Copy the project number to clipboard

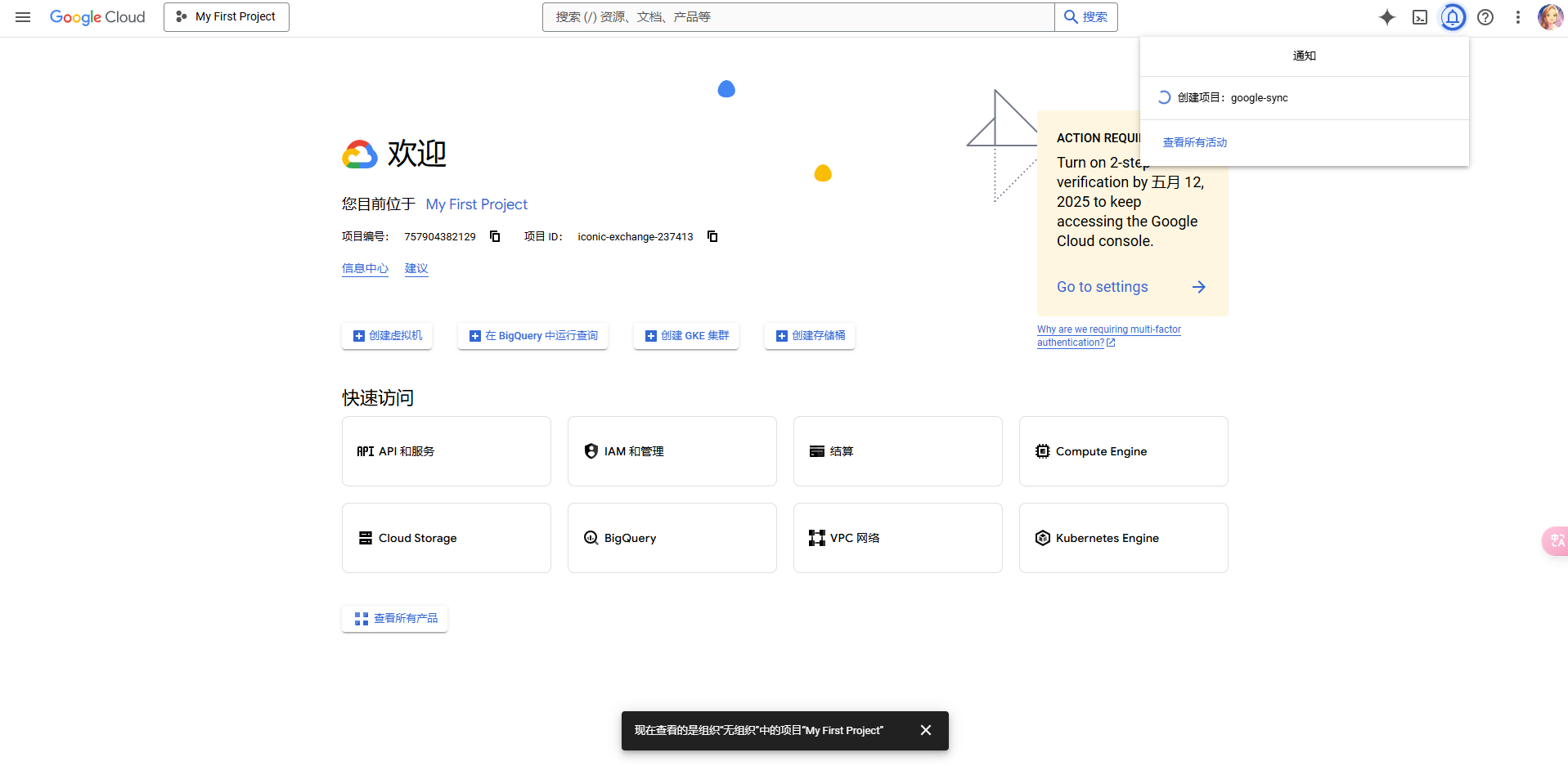(x=495, y=236)
